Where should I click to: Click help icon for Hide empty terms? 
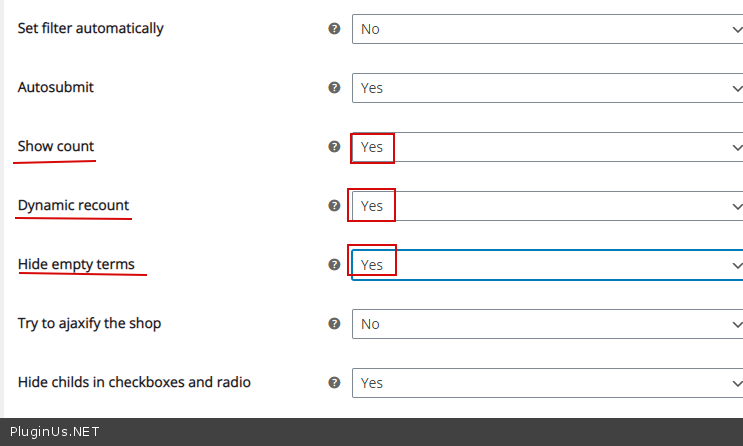tap(335, 265)
